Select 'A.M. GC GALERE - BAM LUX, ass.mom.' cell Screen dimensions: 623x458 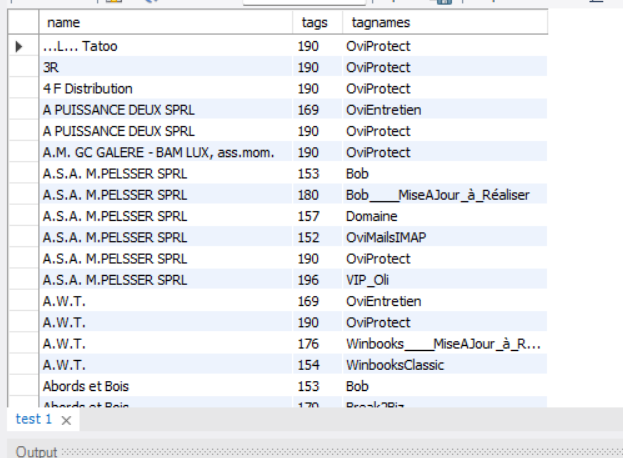[x=166, y=152]
